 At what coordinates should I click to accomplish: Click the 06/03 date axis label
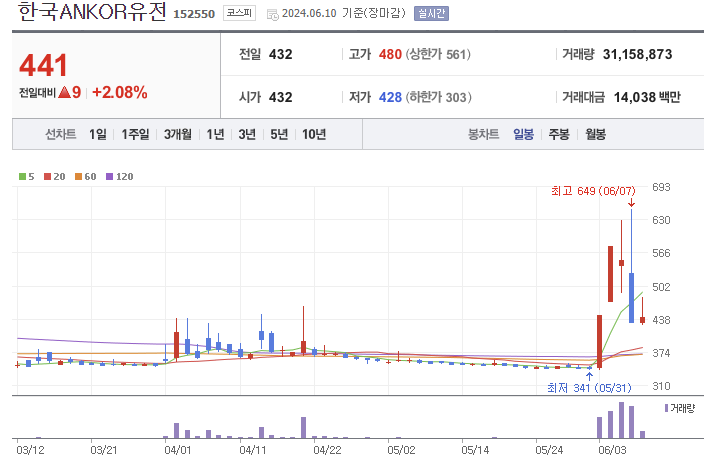612,450
